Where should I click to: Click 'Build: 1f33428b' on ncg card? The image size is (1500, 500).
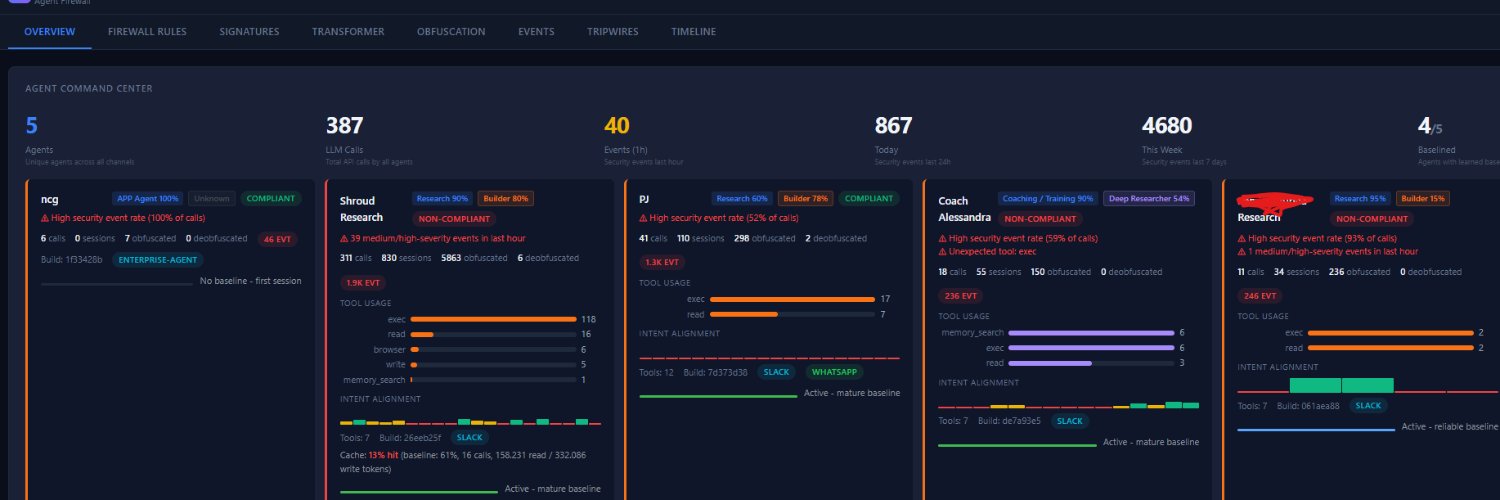72,260
